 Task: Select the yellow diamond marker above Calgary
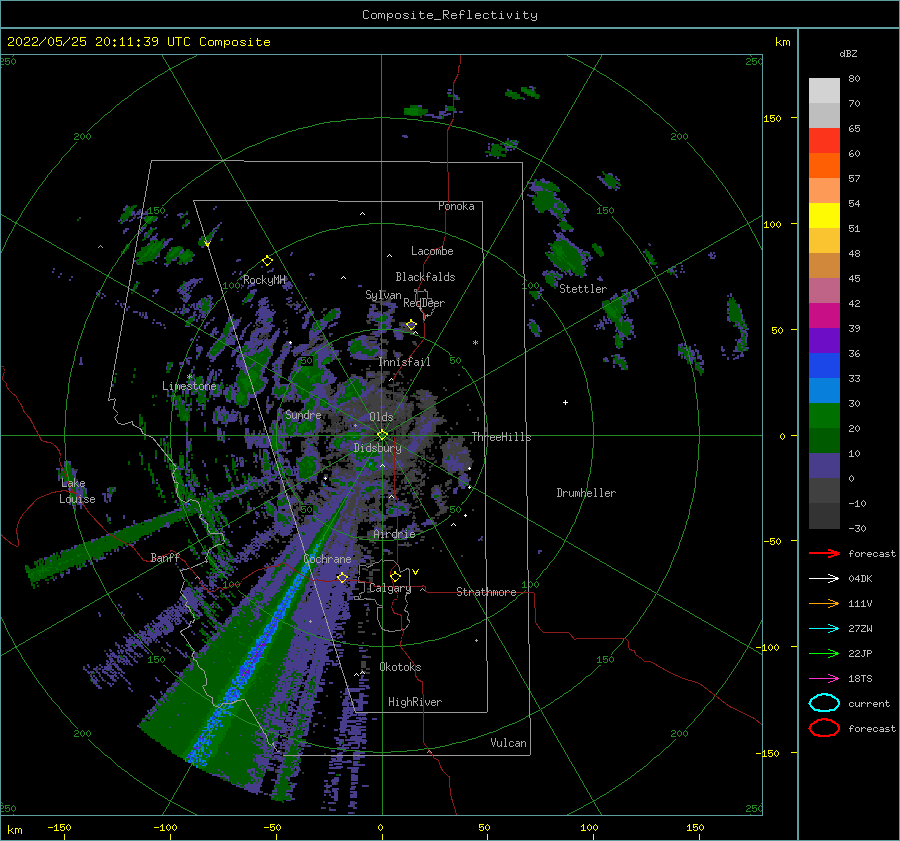395,576
